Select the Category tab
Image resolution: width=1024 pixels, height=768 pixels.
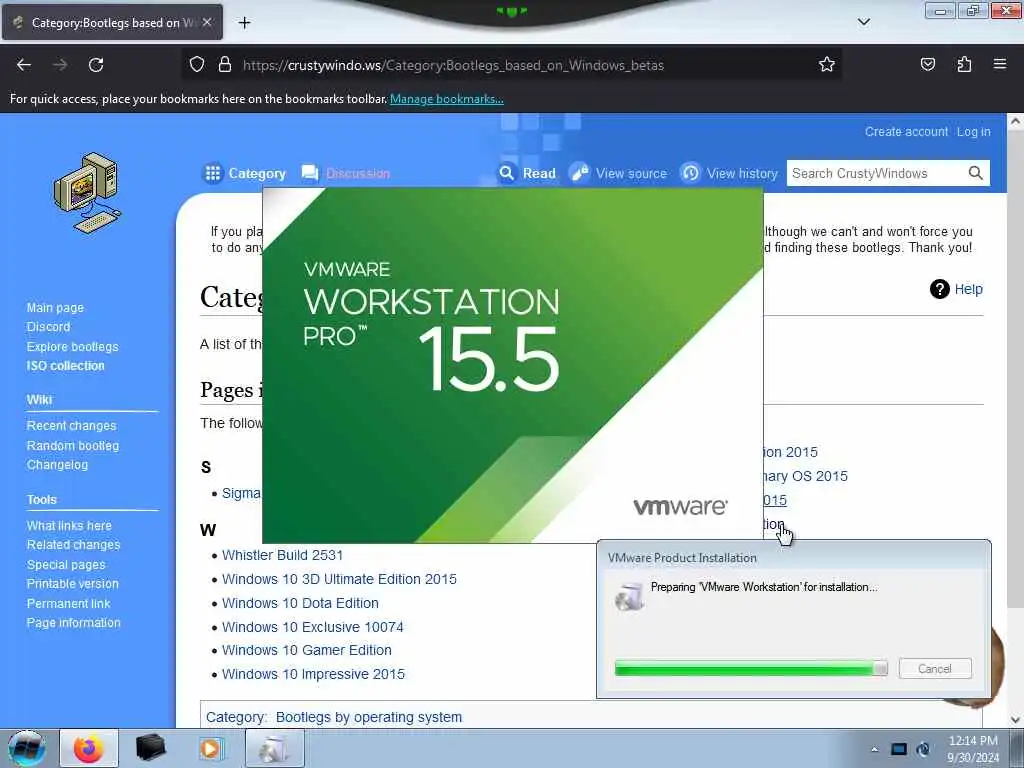(x=245, y=173)
